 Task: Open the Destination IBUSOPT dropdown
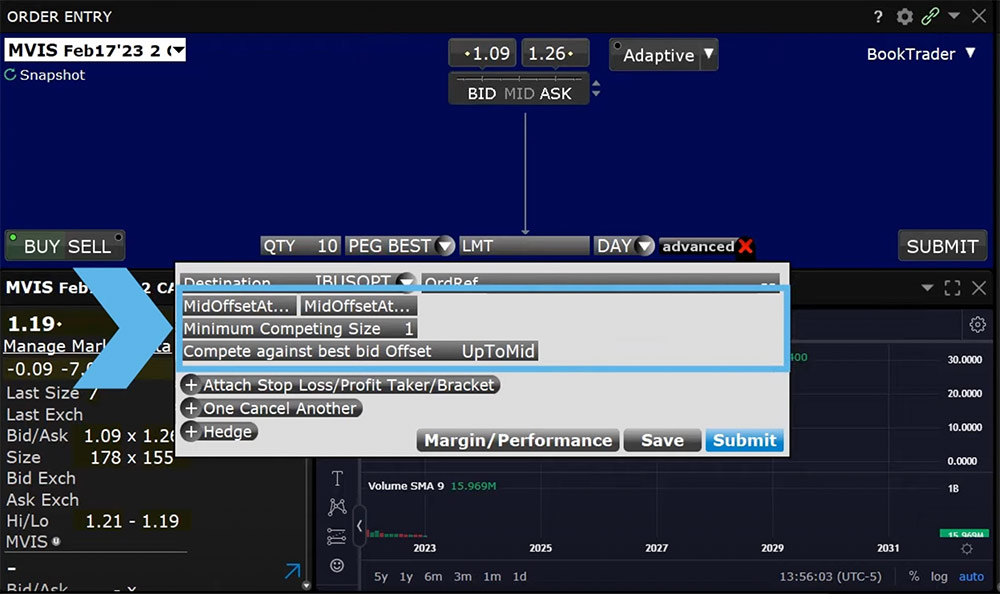pyautogui.click(x=405, y=281)
